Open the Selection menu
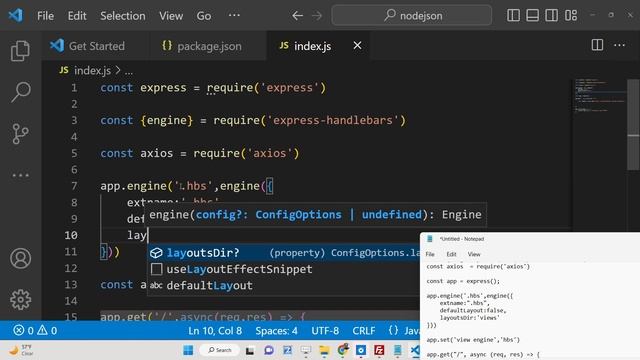This screenshot has height=360, width=640. click(122, 16)
